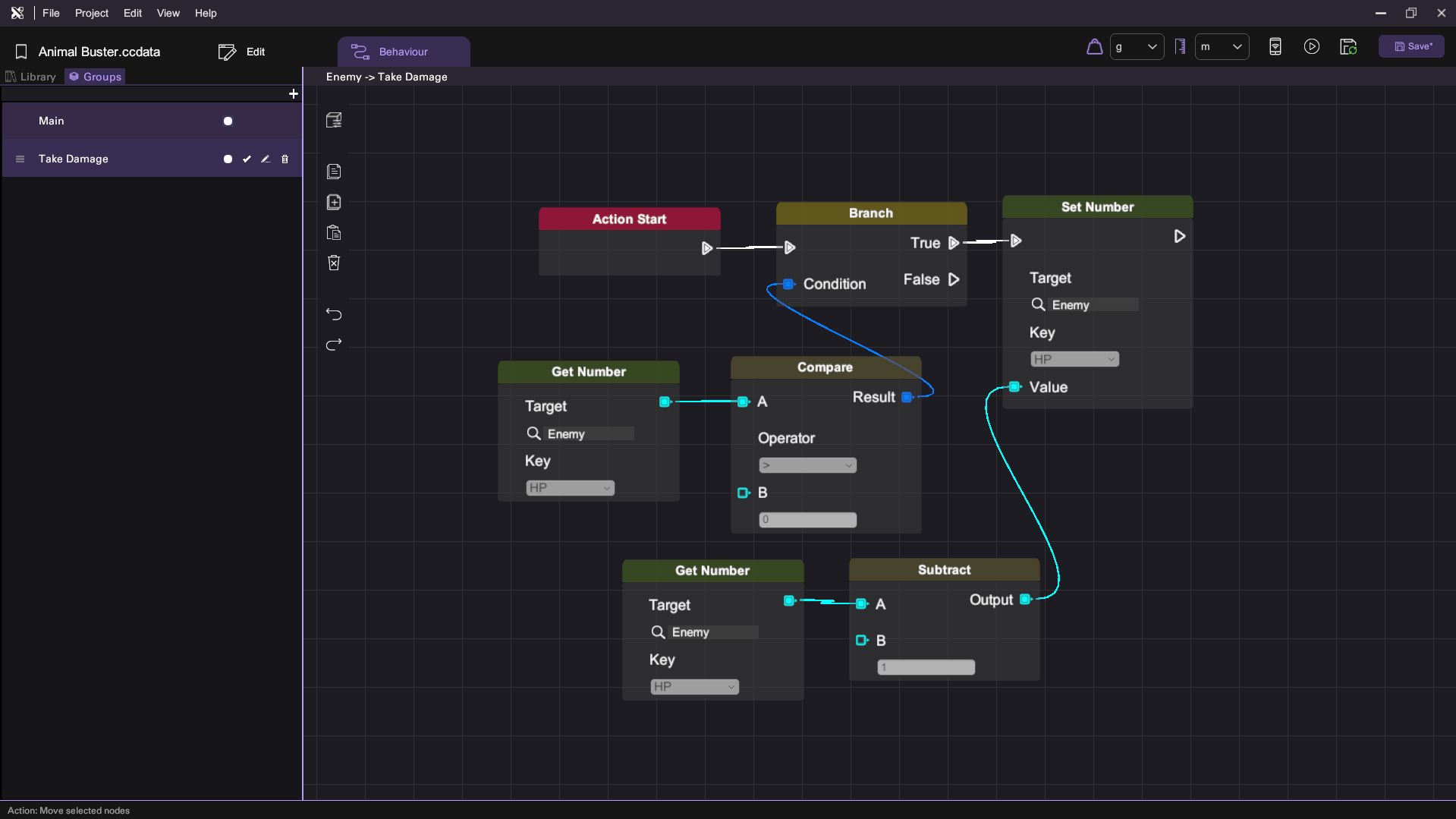Screen dimensions: 1456x819
Task: Click the checkmark on Take Damage group
Action: point(247,159)
